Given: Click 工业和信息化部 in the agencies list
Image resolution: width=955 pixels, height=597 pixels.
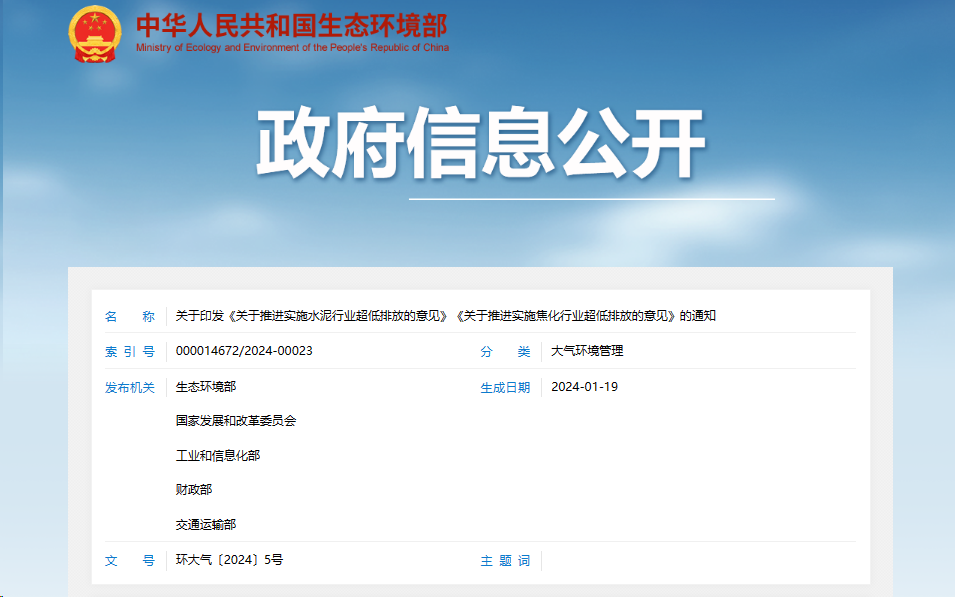Looking at the screenshot, I should (218, 456).
